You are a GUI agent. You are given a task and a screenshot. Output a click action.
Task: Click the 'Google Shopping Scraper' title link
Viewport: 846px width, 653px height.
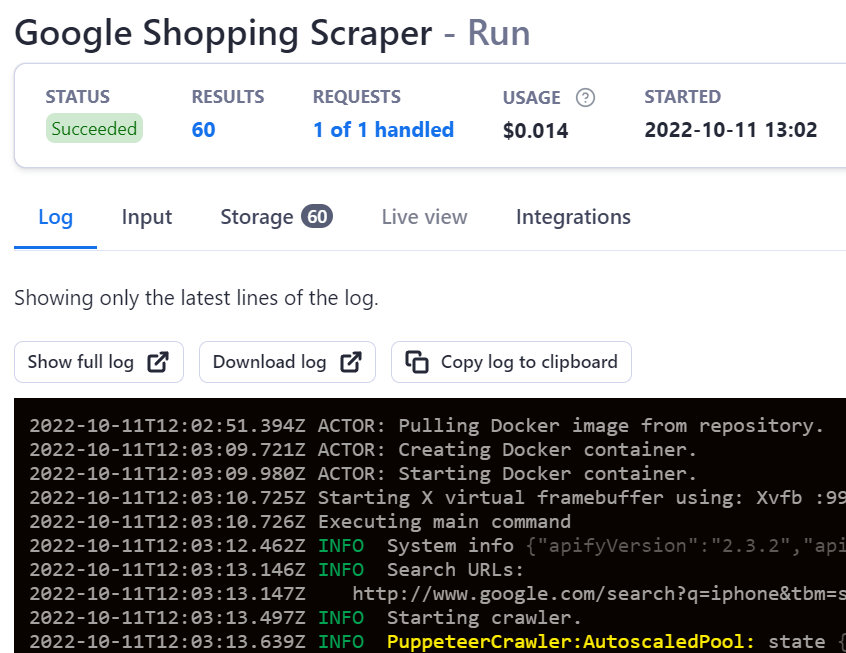[x=218, y=33]
